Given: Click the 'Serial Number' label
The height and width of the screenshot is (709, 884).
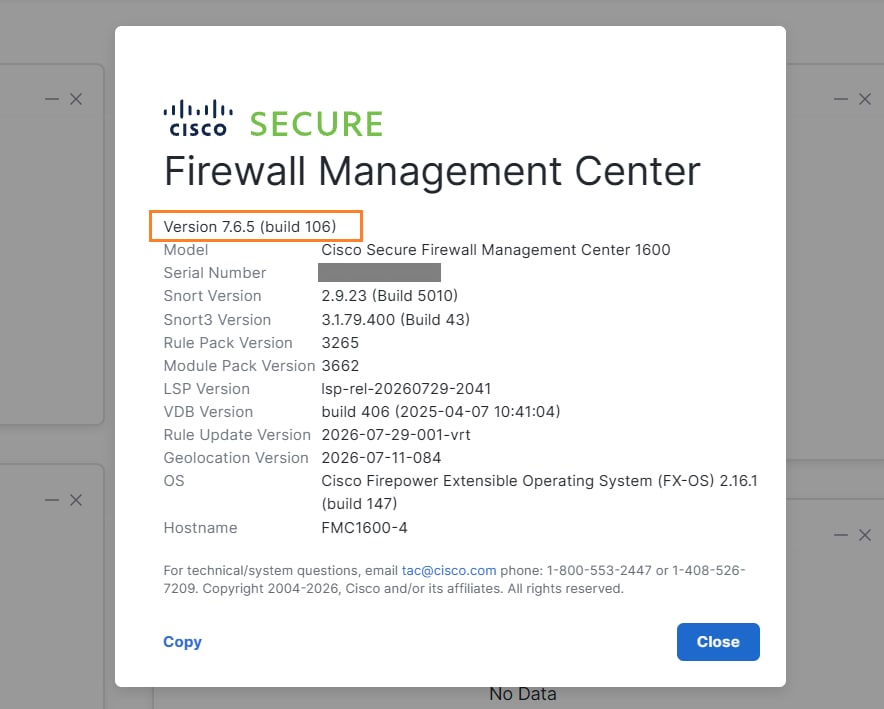Looking at the screenshot, I should (x=215, y=273).
